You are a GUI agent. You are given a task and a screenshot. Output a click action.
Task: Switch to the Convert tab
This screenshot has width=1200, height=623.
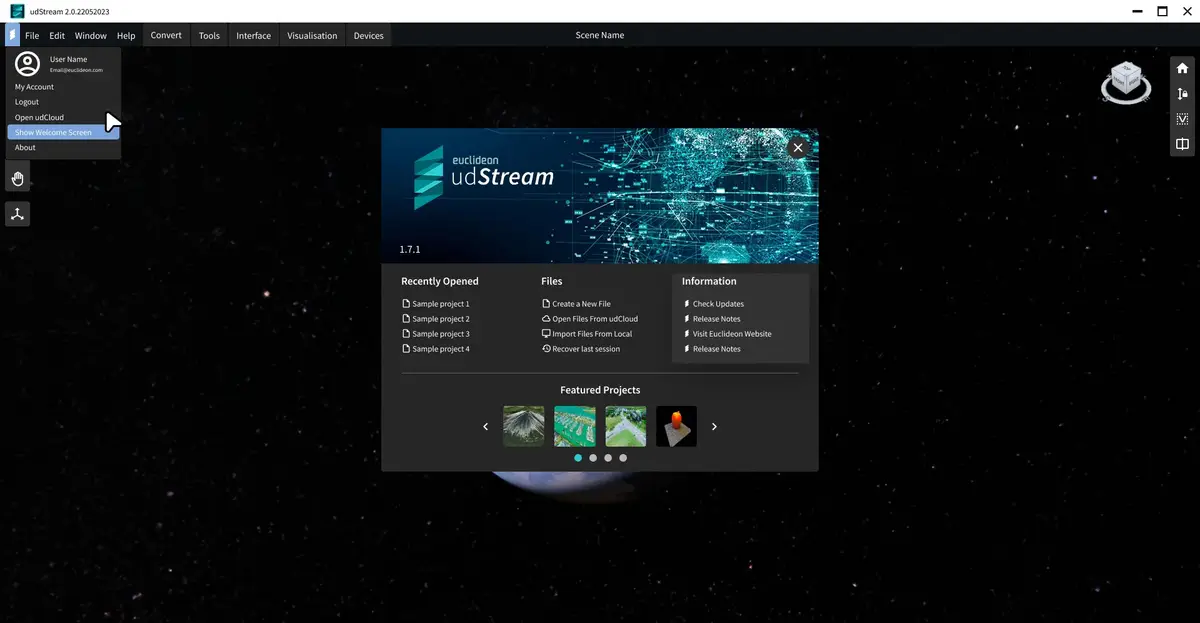coord(166,35)
